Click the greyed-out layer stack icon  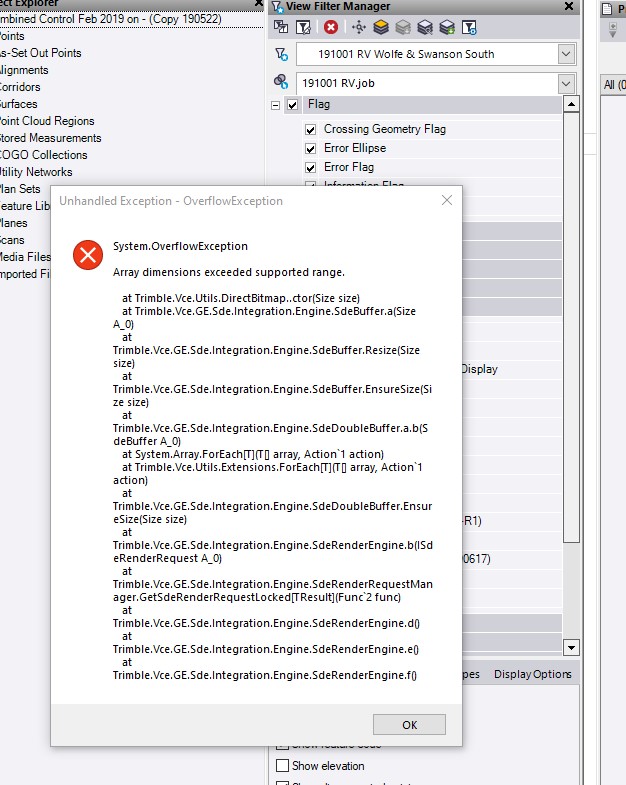403,27
